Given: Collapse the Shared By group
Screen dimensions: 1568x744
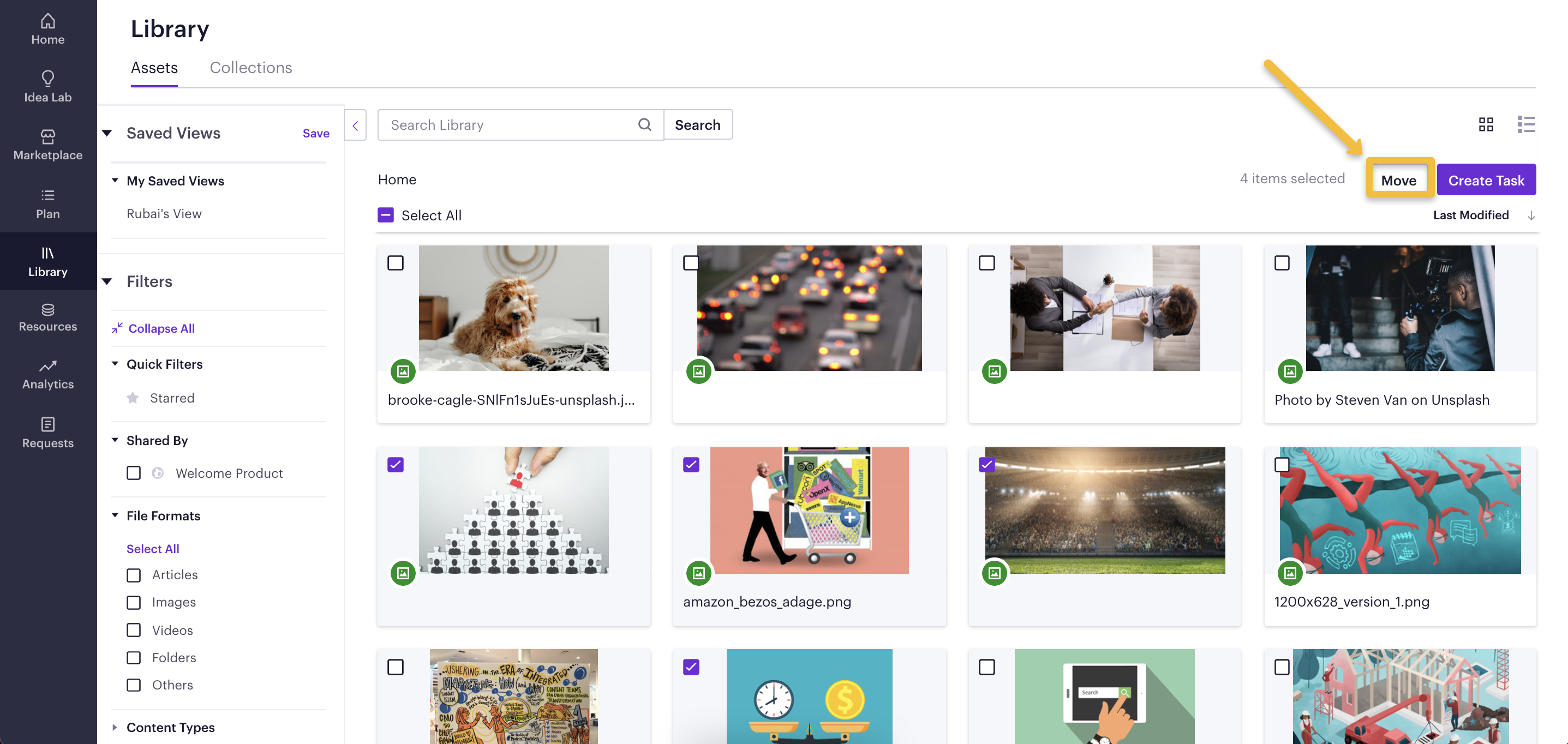Looking at the screenshot, I should pos(115,439).
